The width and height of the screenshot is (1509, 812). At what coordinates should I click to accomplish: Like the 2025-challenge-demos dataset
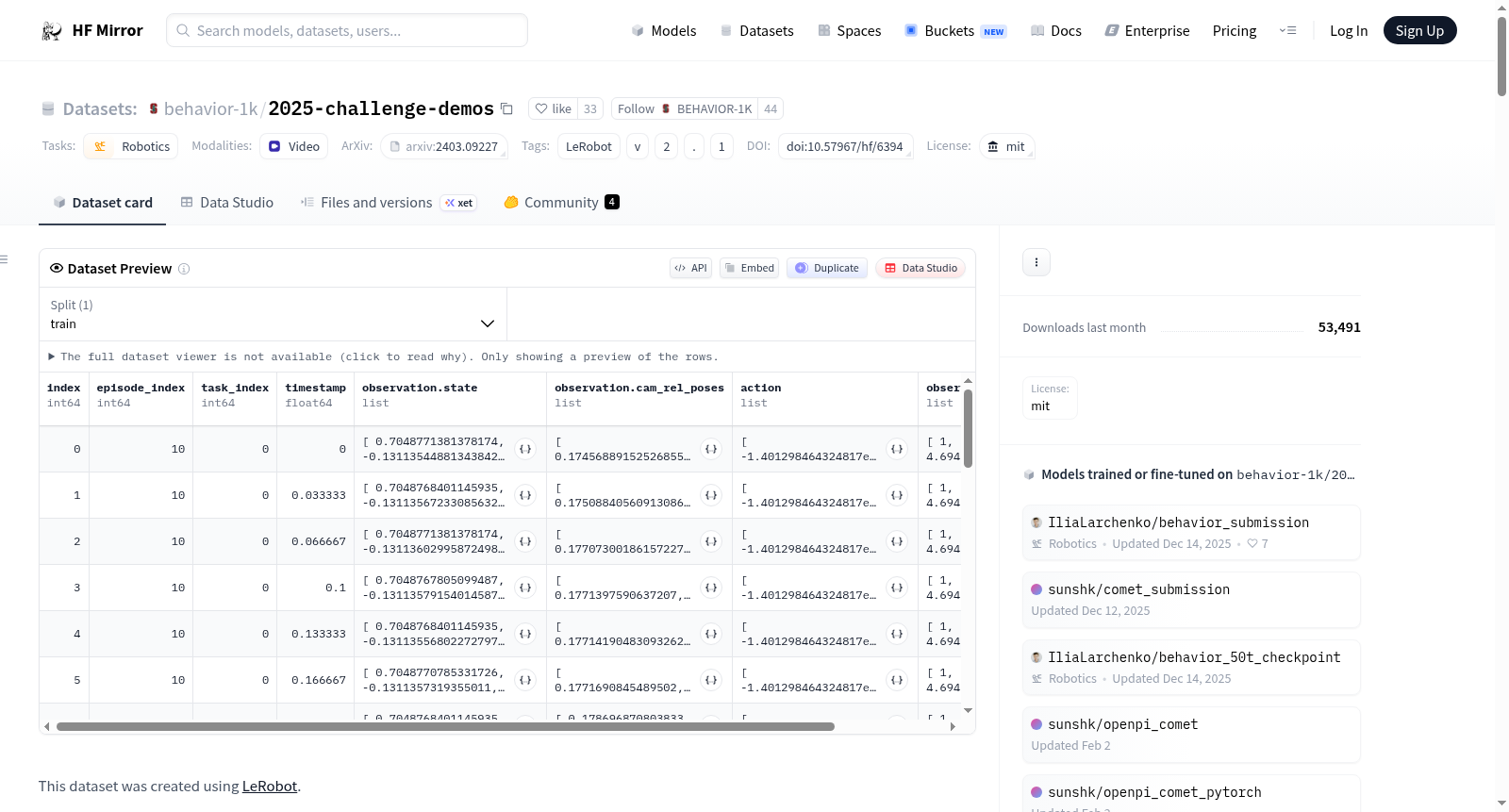coord(554,109)
